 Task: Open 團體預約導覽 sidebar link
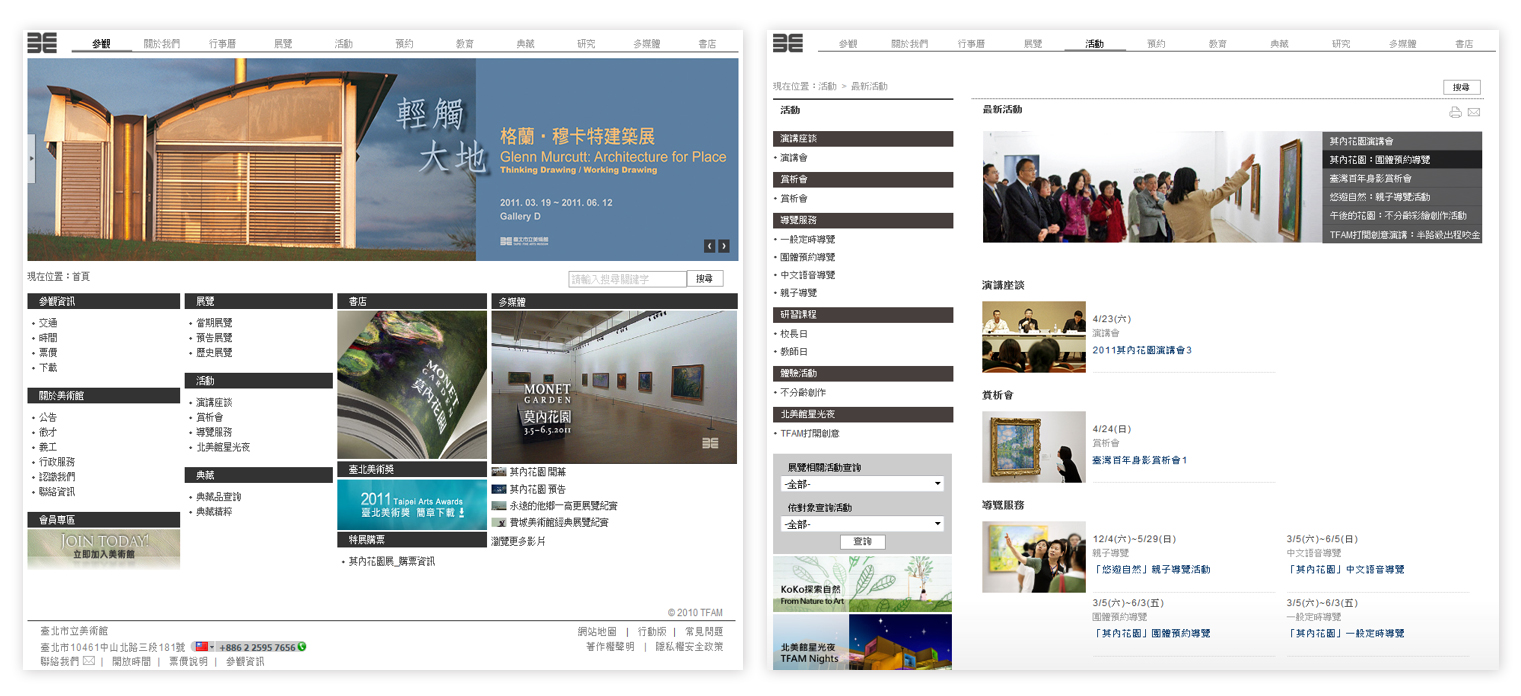(807, 257)
